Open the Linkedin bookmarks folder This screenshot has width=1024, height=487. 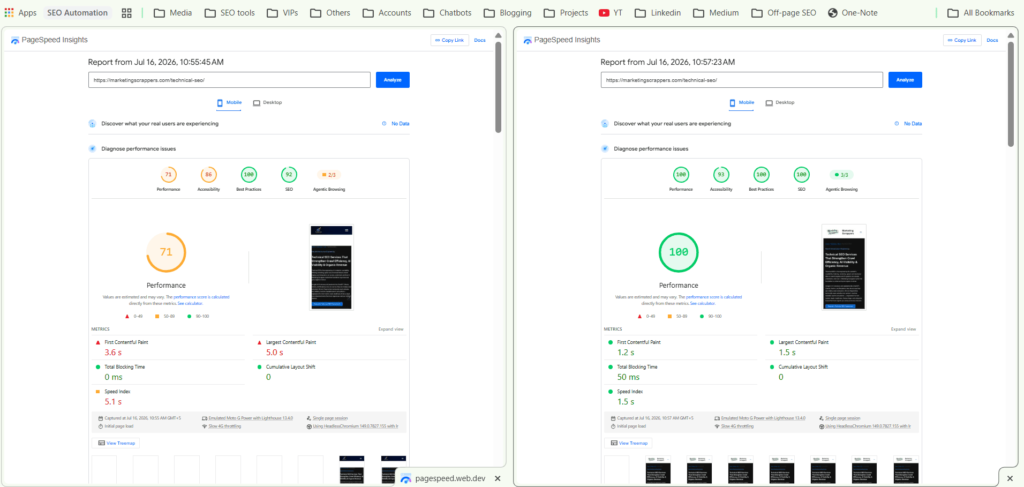click(x=658, y=12)
